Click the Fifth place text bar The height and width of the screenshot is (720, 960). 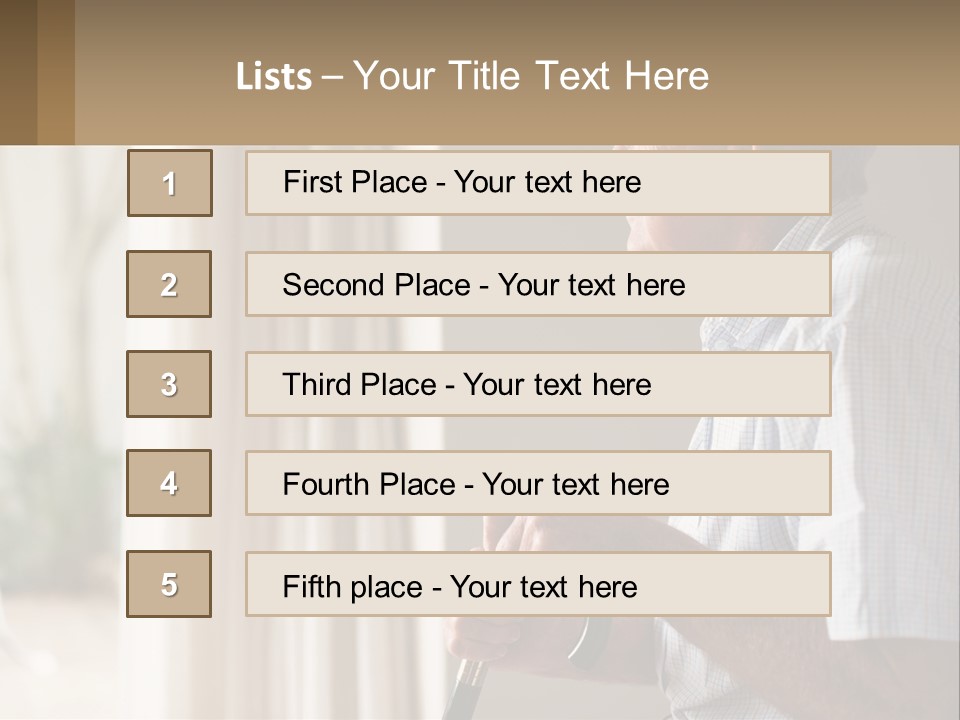538,585
